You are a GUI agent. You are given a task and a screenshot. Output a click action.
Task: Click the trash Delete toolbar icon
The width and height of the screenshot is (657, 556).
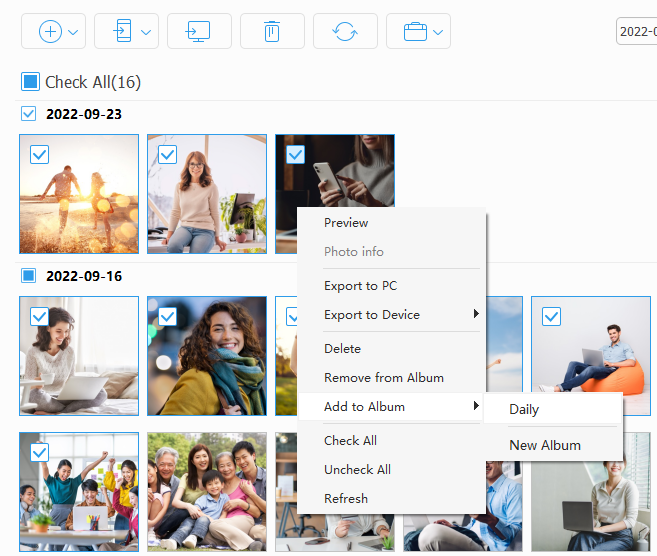pyautogui.click(x=271, y=32)
